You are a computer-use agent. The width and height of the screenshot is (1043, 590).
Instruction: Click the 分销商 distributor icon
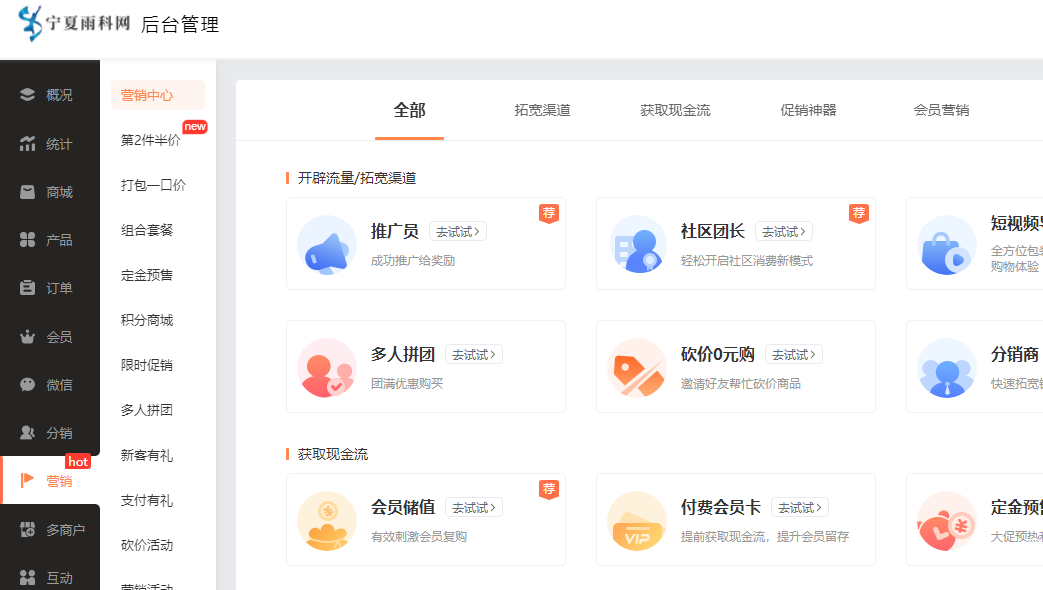coord(947,368)
